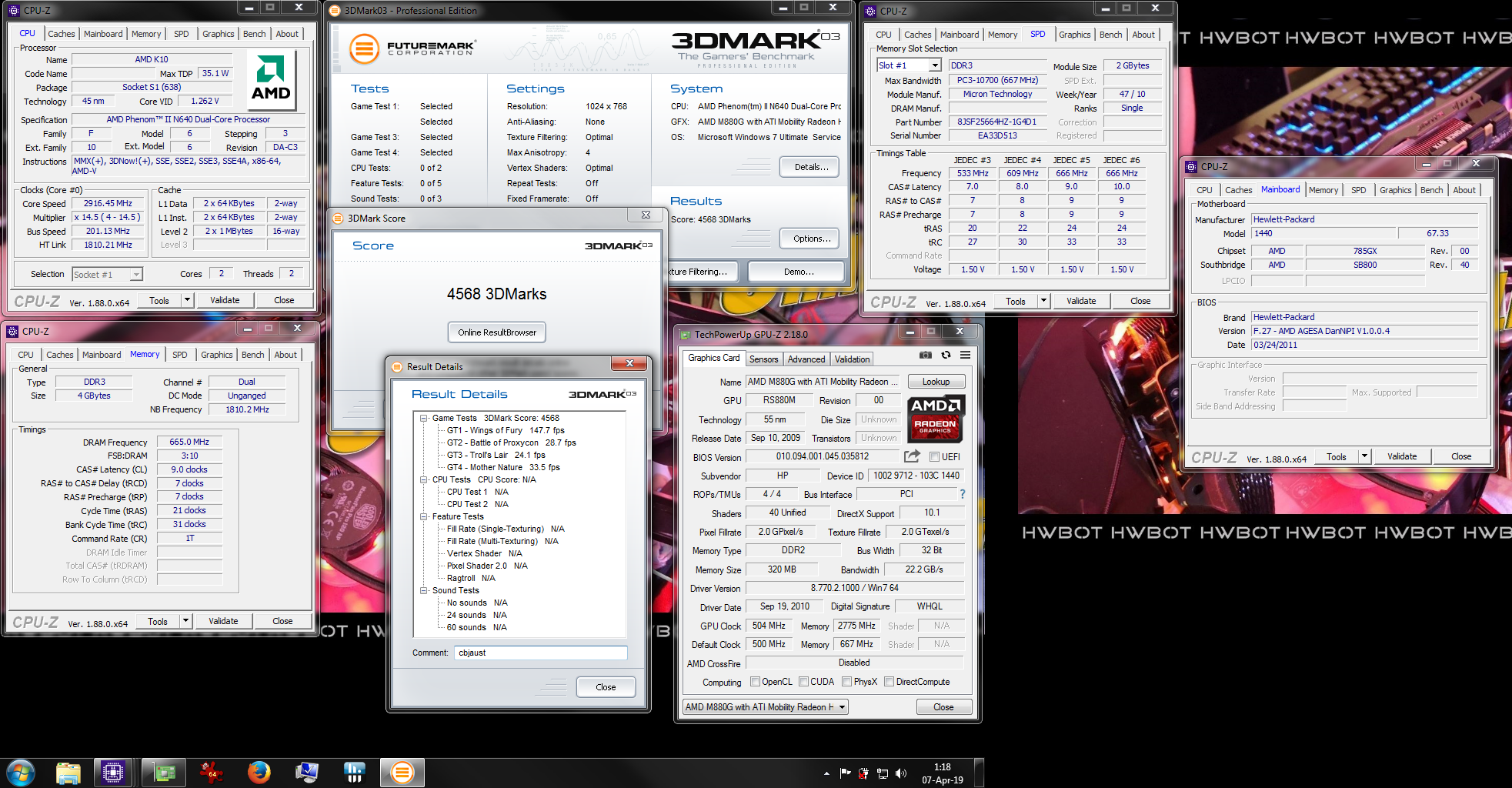This screenshot has height=788, width=1512.
Task: Click Close in the Result Details dialog
Action: (x=606, y=687)
